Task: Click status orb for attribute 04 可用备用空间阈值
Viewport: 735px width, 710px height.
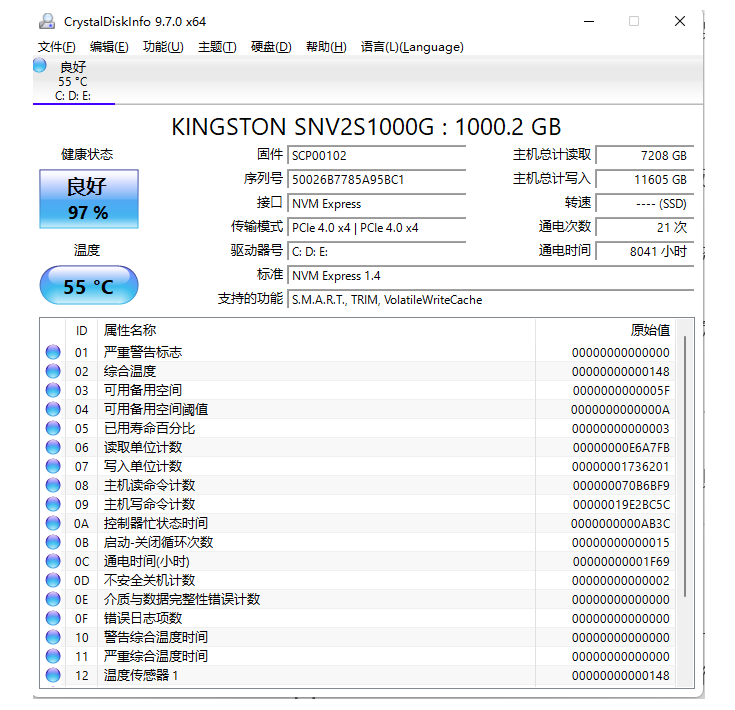Action: point(53,409)
